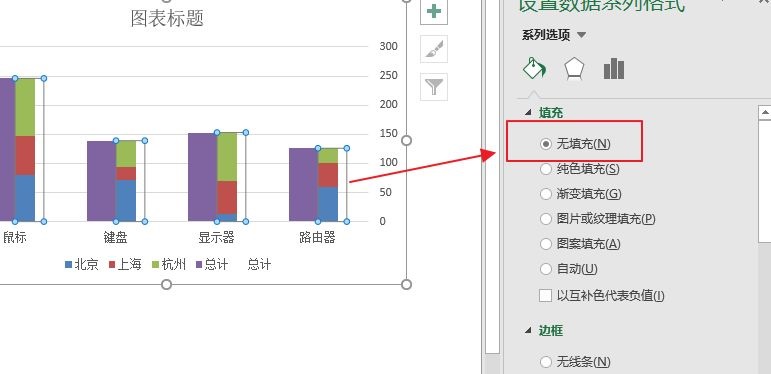Viewport: 771px width, 374px height.
Task: Click the green plus Chart Elements button
Action: coord(434,11)
